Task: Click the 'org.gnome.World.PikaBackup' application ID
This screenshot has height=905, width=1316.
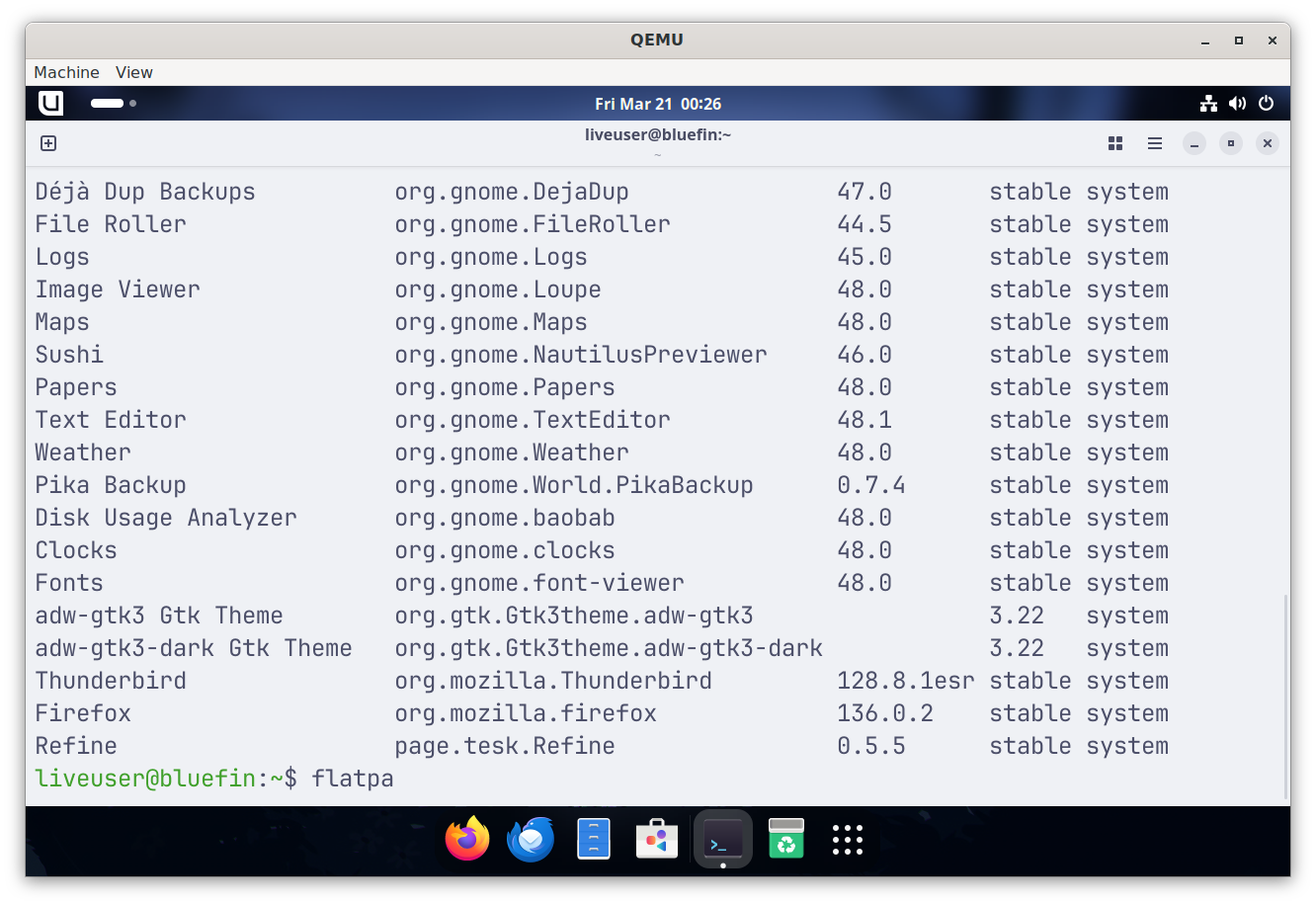Action: click(x=574, y=485)
